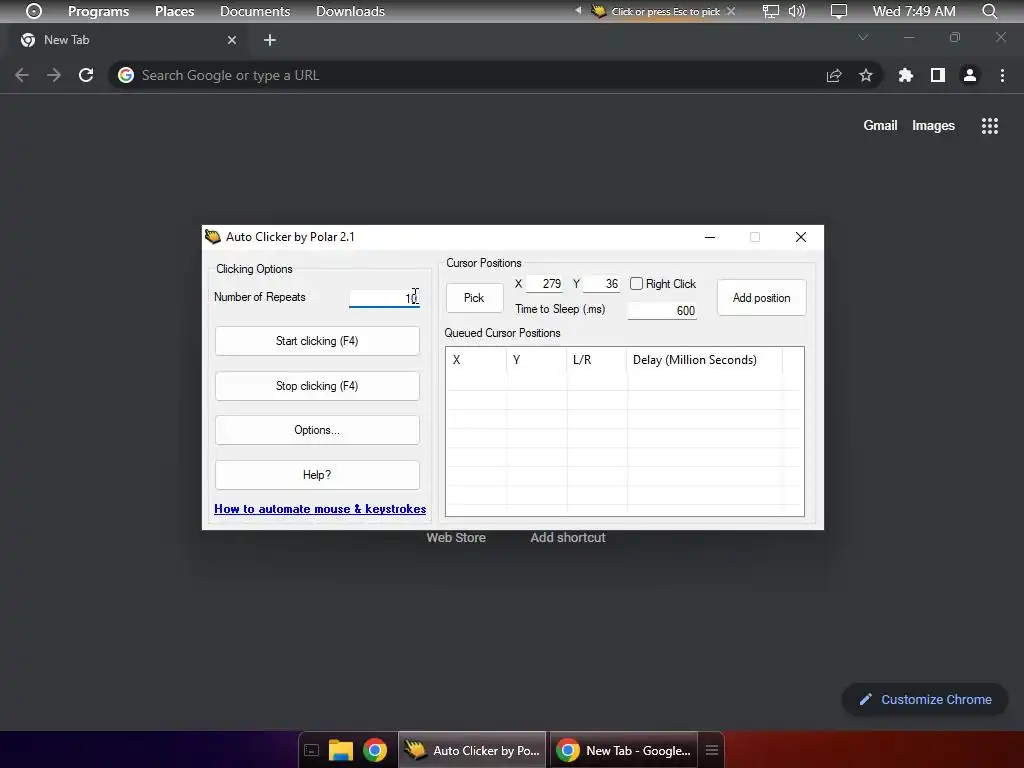The image size is (1024, 768).
Task: Click the volume speaker icon in top panel
Action: 797,11
